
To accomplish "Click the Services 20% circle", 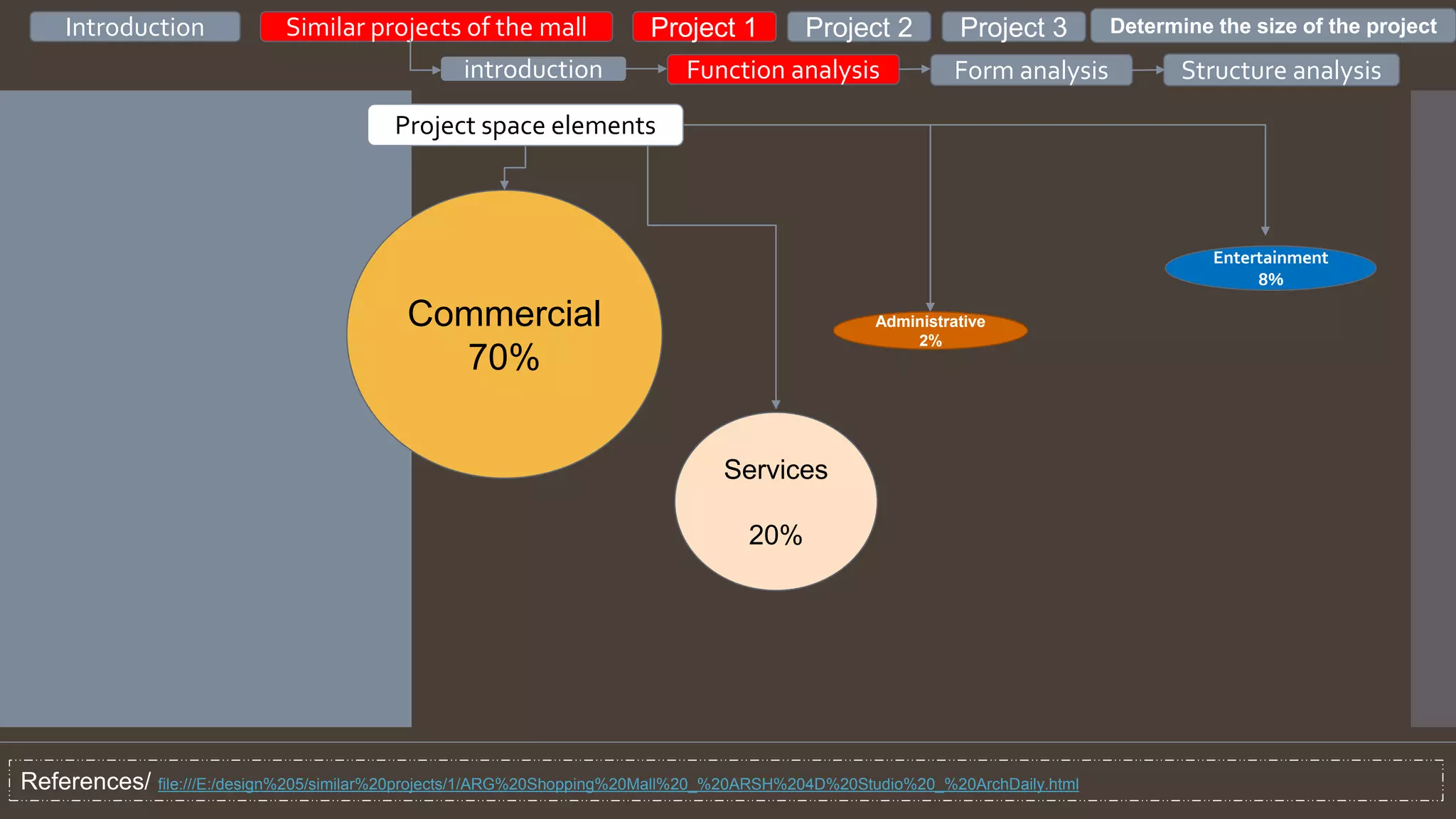I will (775, 501).
